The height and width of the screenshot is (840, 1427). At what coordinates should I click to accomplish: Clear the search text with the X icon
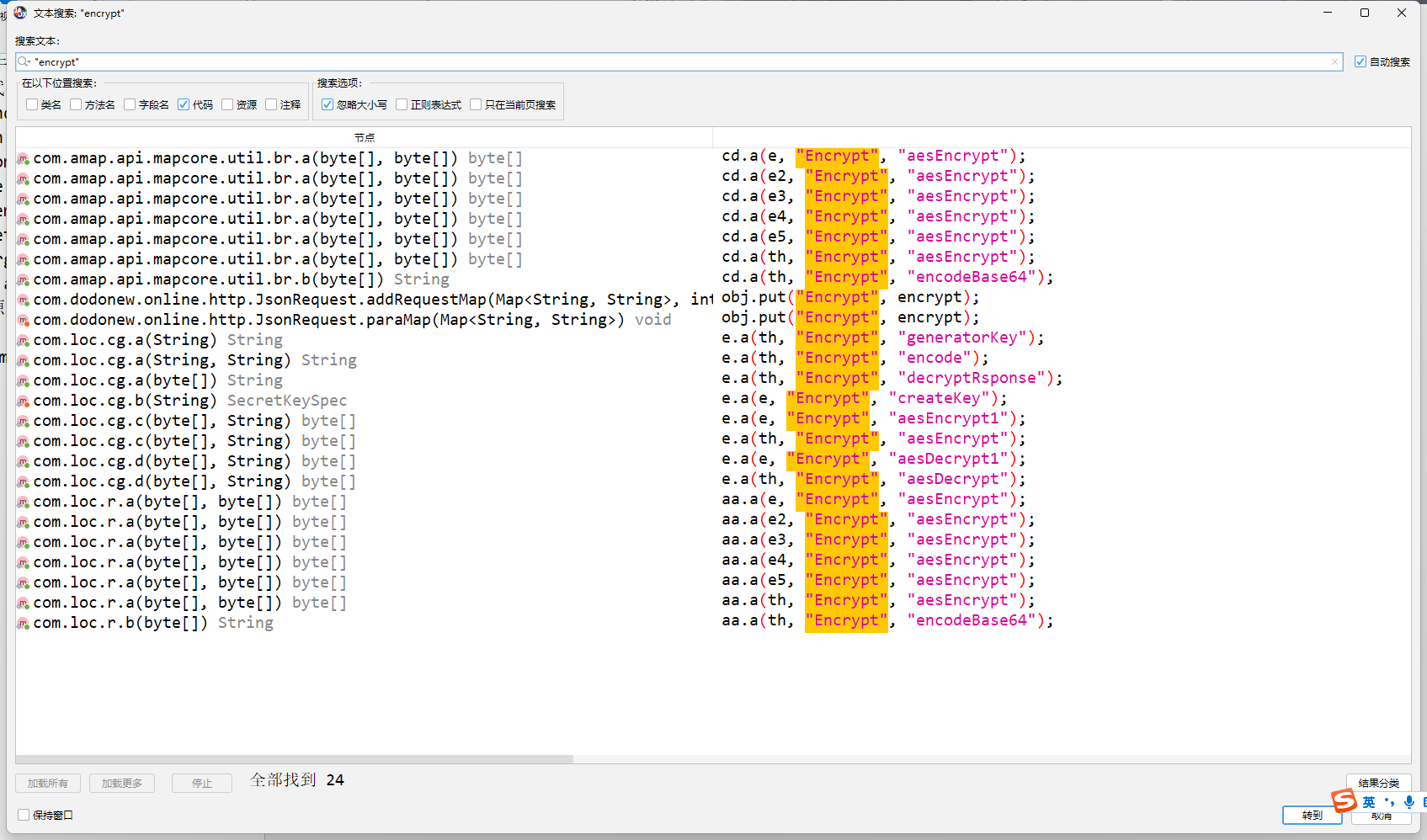tap(1334, 61)
